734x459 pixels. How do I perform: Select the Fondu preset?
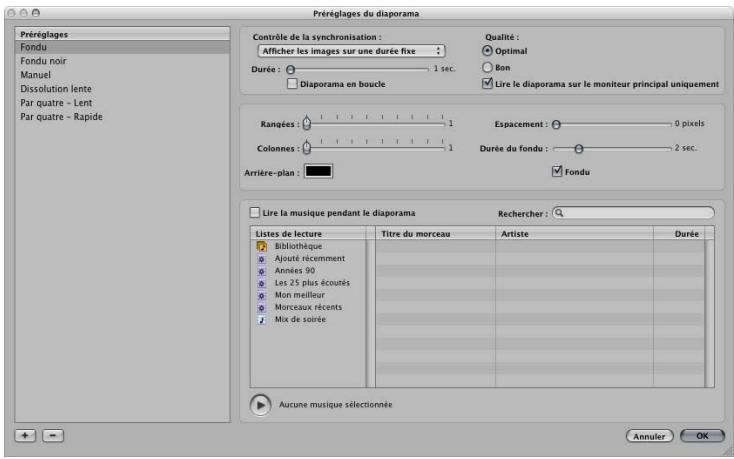pyautogui.click(x=123, y=47)
